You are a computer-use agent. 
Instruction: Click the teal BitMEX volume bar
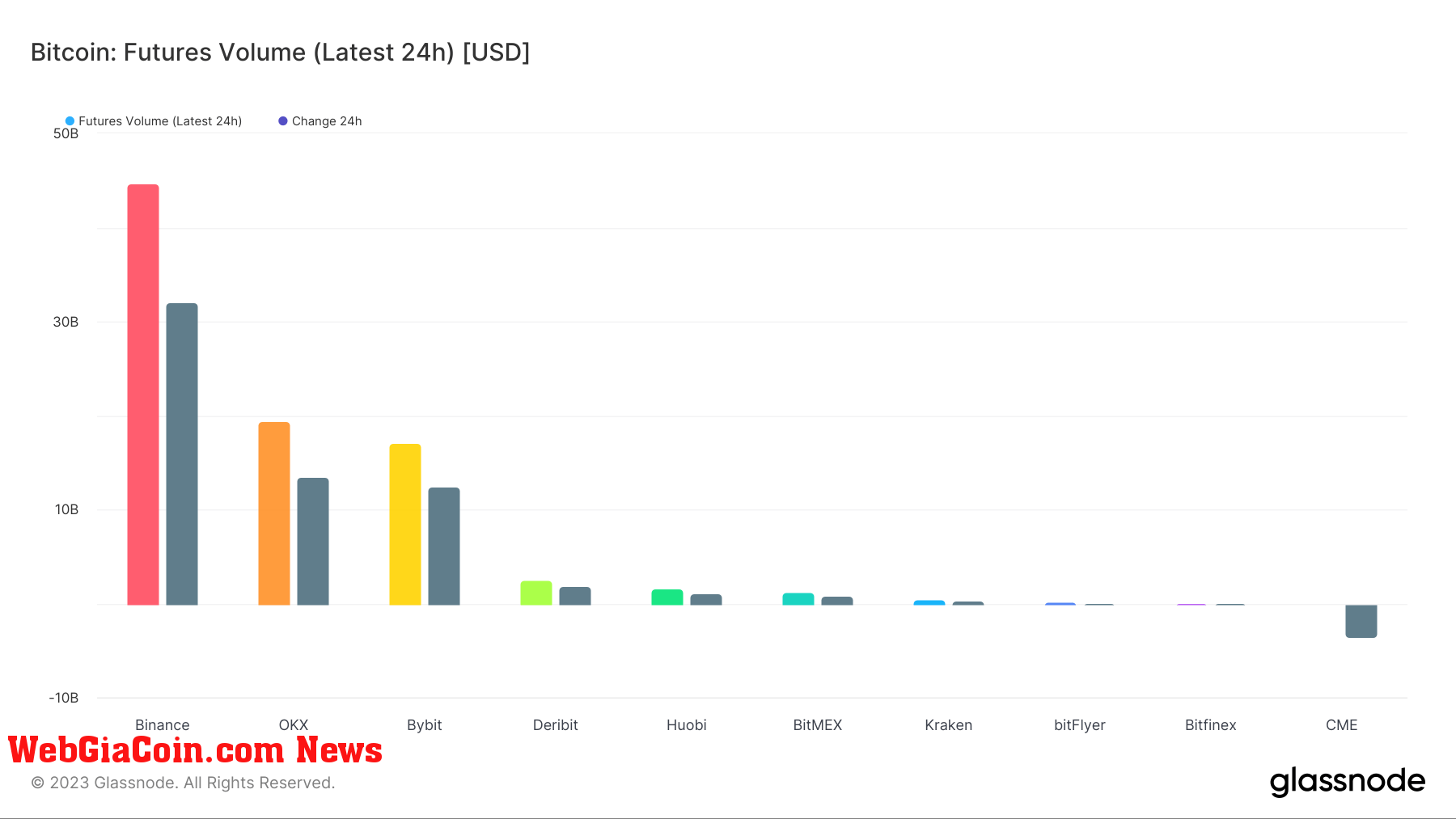point(798,599)
